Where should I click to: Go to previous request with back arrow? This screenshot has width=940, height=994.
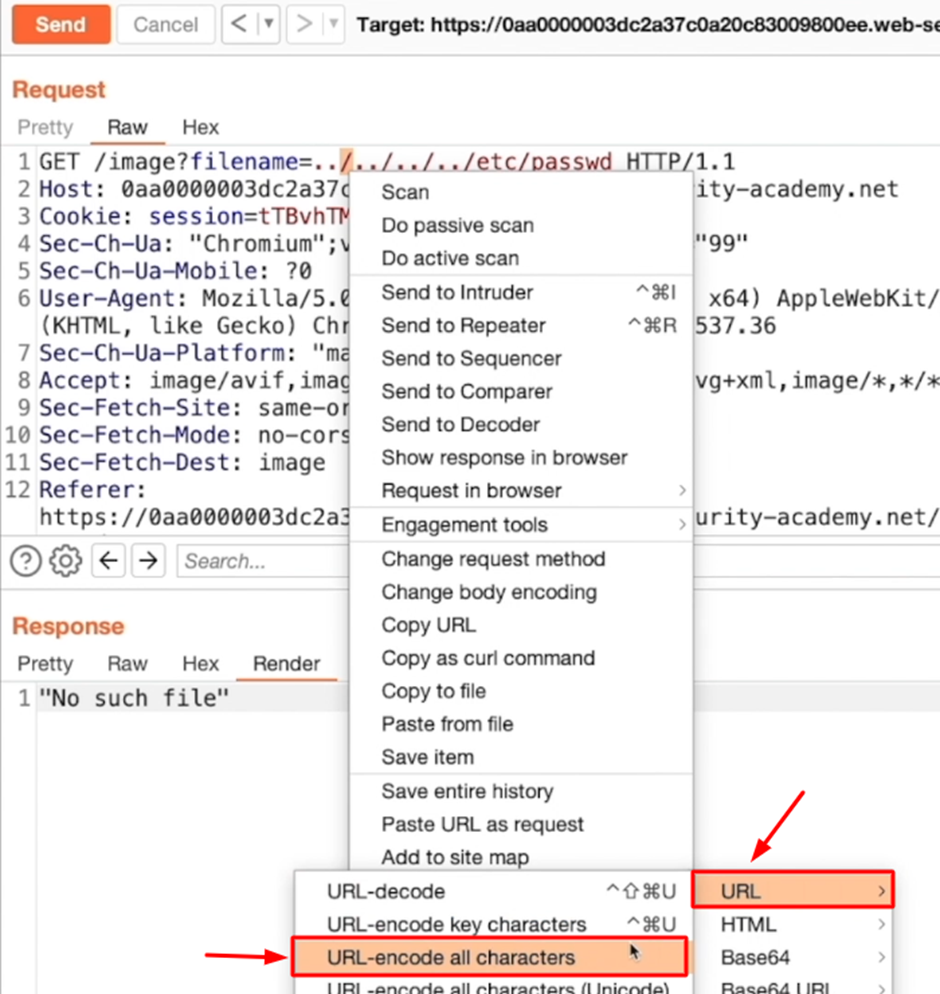239,24
